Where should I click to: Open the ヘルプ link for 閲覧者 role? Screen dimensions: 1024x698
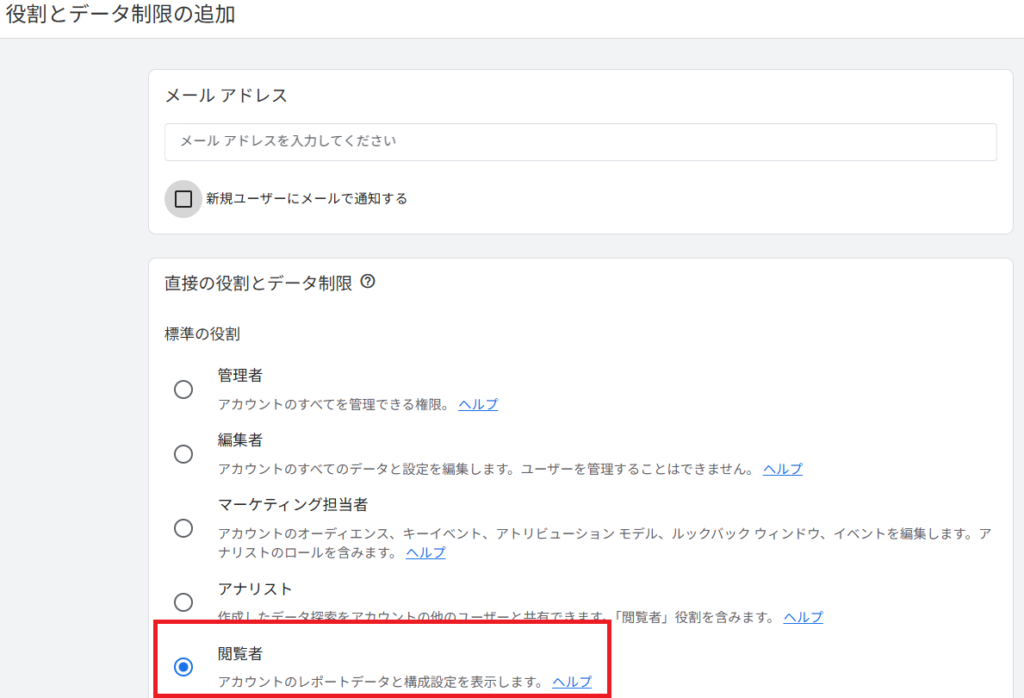(572, 682)
